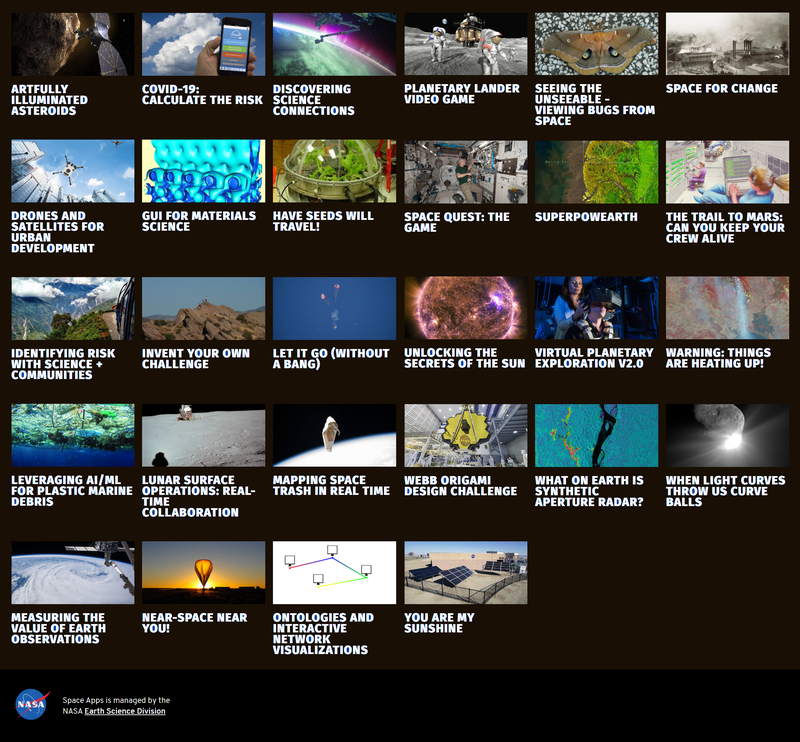Click the NASA logo in footer
Image resolution: width=800 pixels, height=742 pixels.
(x=32, y=705)
